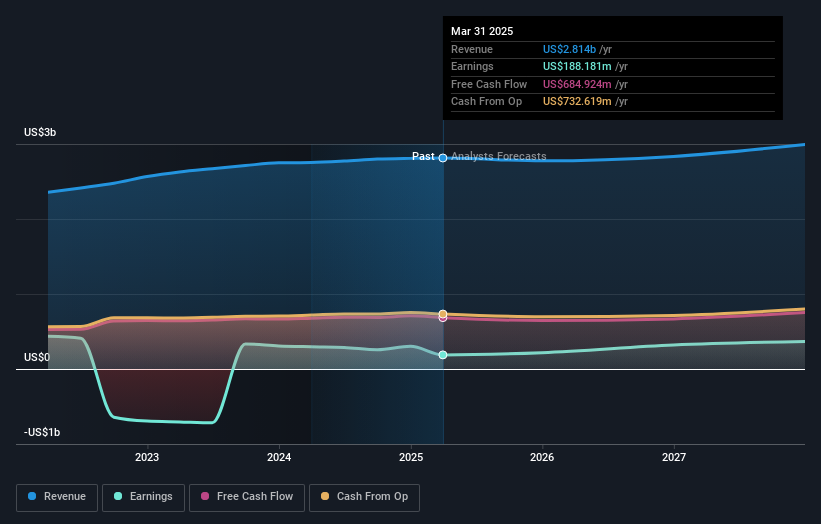Click the 2027 x-axis label
821x524 pixels.
click(674, 457)
